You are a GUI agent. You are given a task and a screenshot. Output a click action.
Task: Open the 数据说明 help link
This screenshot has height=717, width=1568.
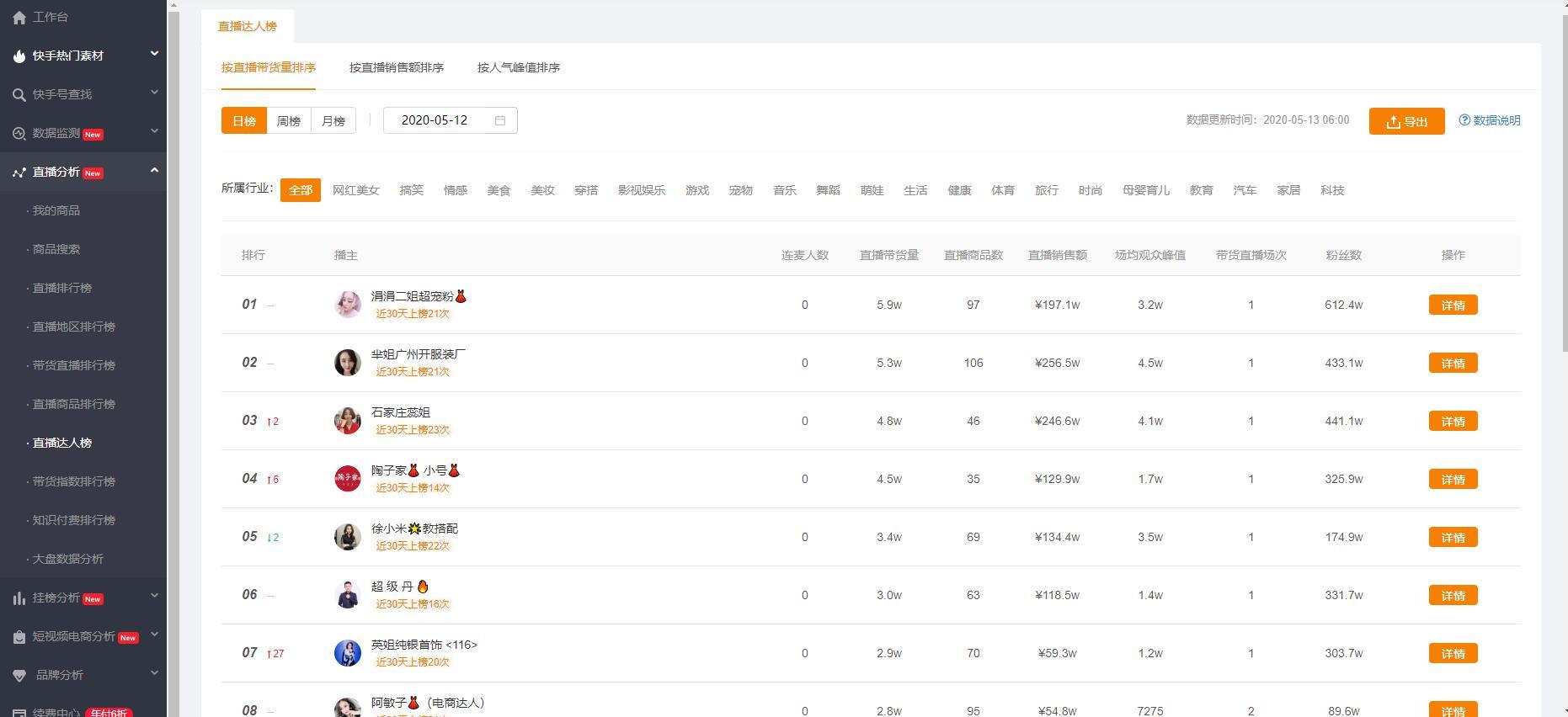(1489, 120)
